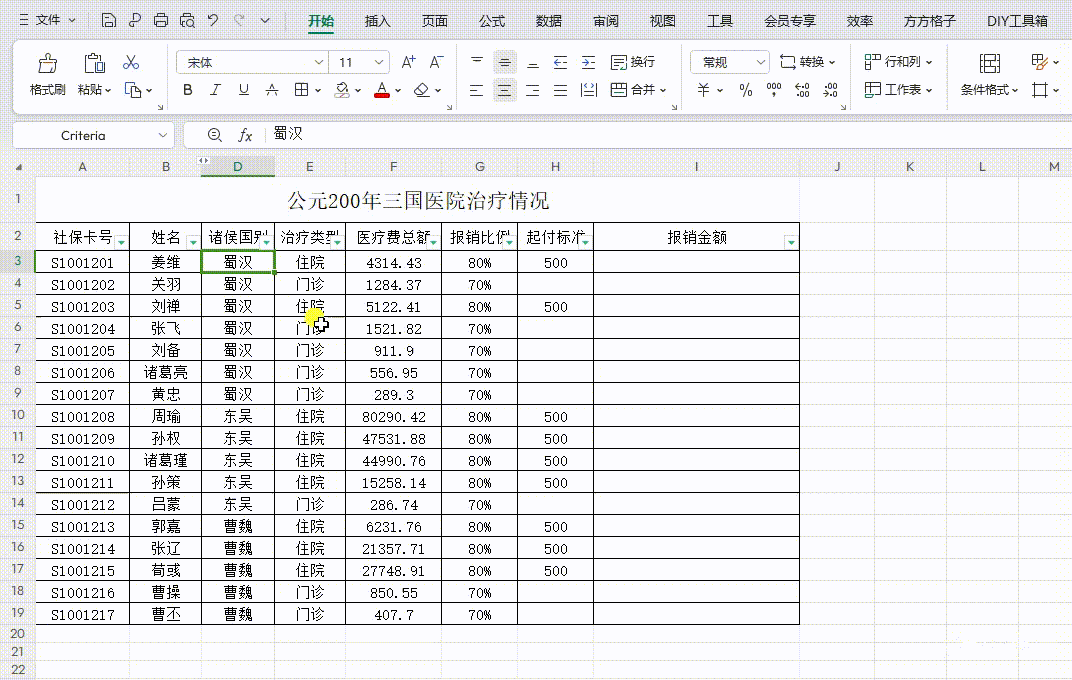Click the Percent style icon
Screen dimensions: 1072x680
pyautogui.click(x=746, y=90)
